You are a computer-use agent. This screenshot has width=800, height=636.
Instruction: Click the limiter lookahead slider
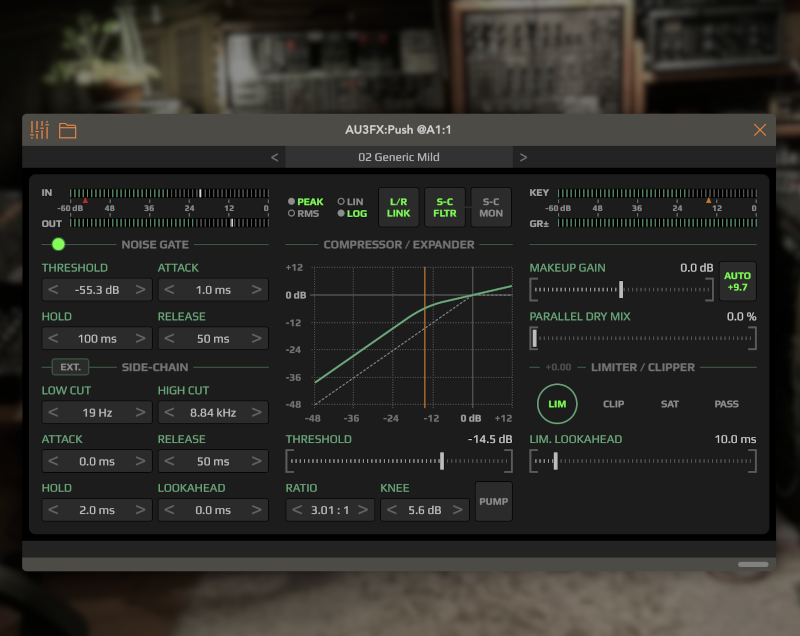(x=643, y=461)
